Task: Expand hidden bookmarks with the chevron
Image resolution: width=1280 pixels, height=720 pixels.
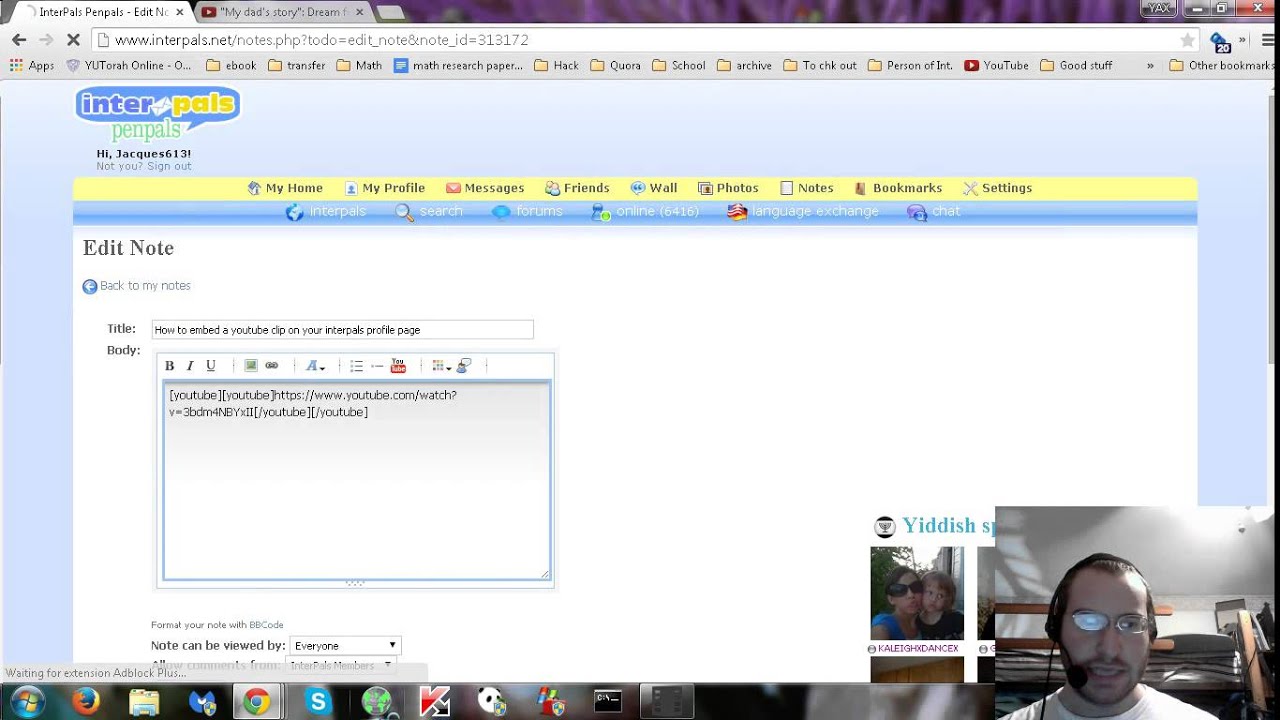Action: click(1150, 66)
